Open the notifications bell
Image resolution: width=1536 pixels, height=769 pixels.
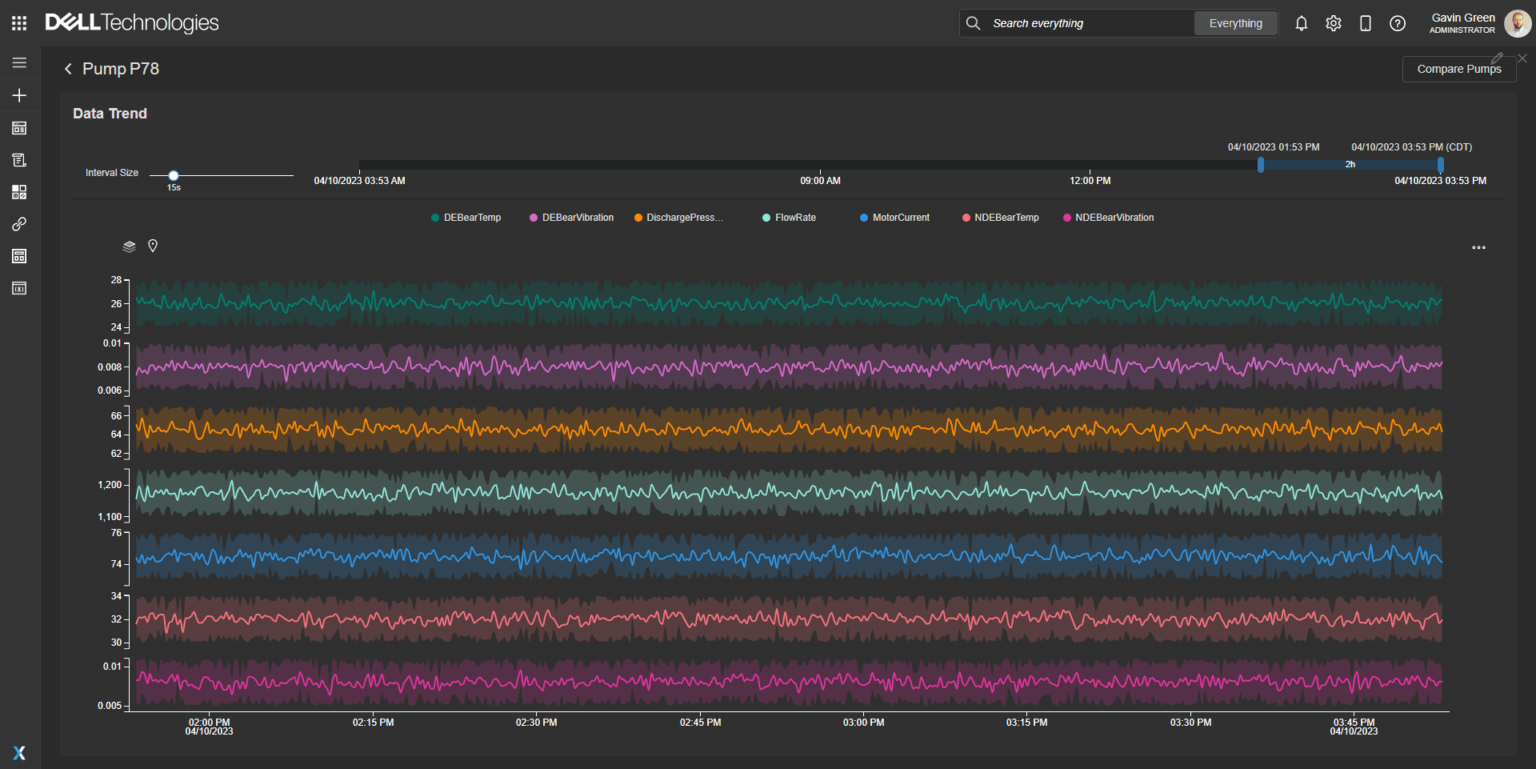click(1301, 23)
